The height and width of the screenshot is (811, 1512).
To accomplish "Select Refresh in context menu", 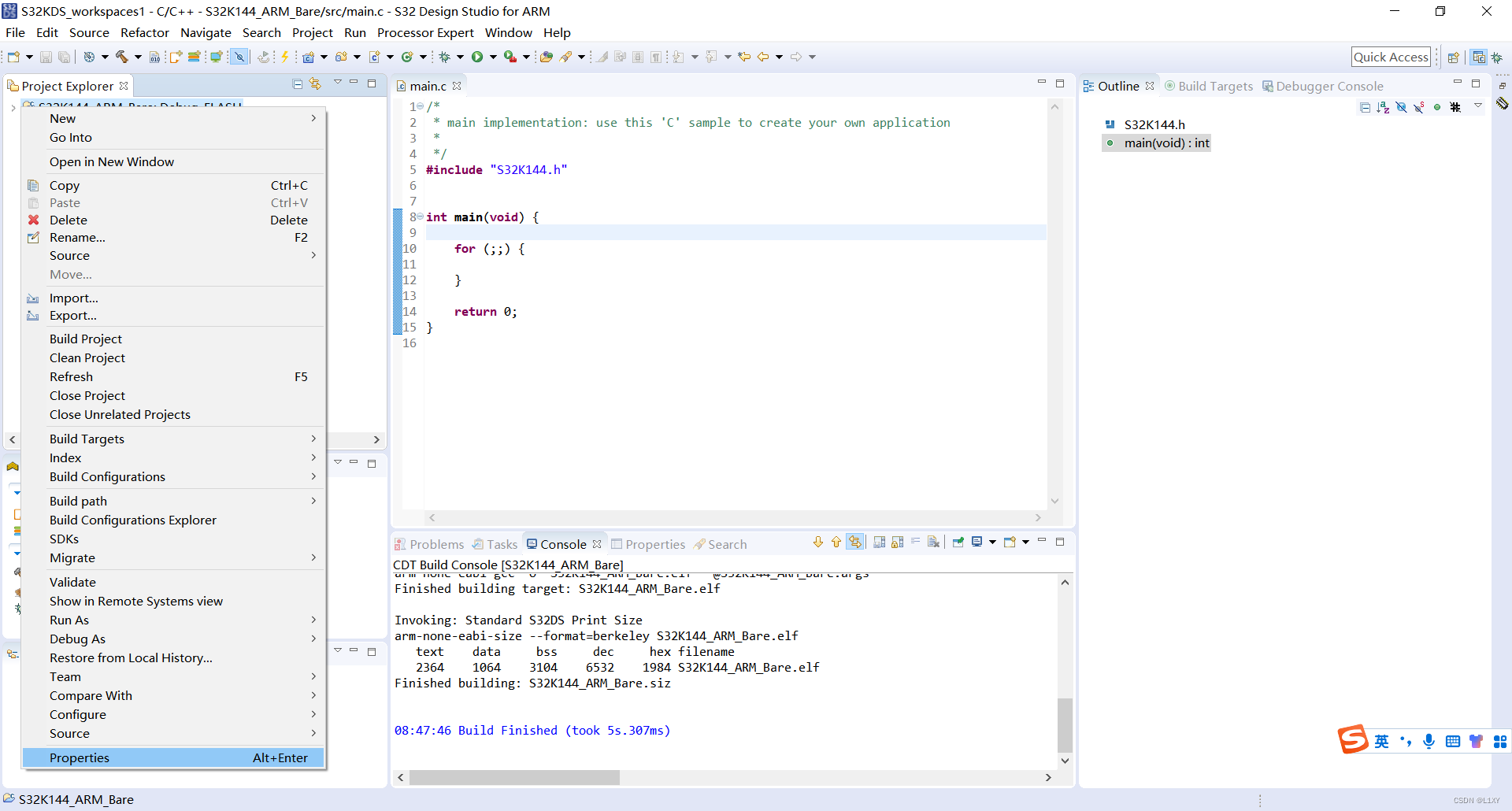I will coord(174,376).
